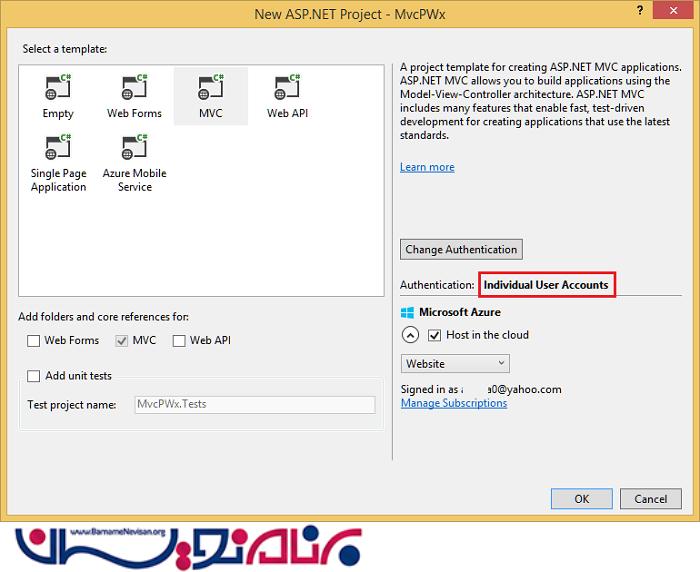Open the Manage Subscriptions link
The image size is (700, 572).
click(x=454, y=403)
